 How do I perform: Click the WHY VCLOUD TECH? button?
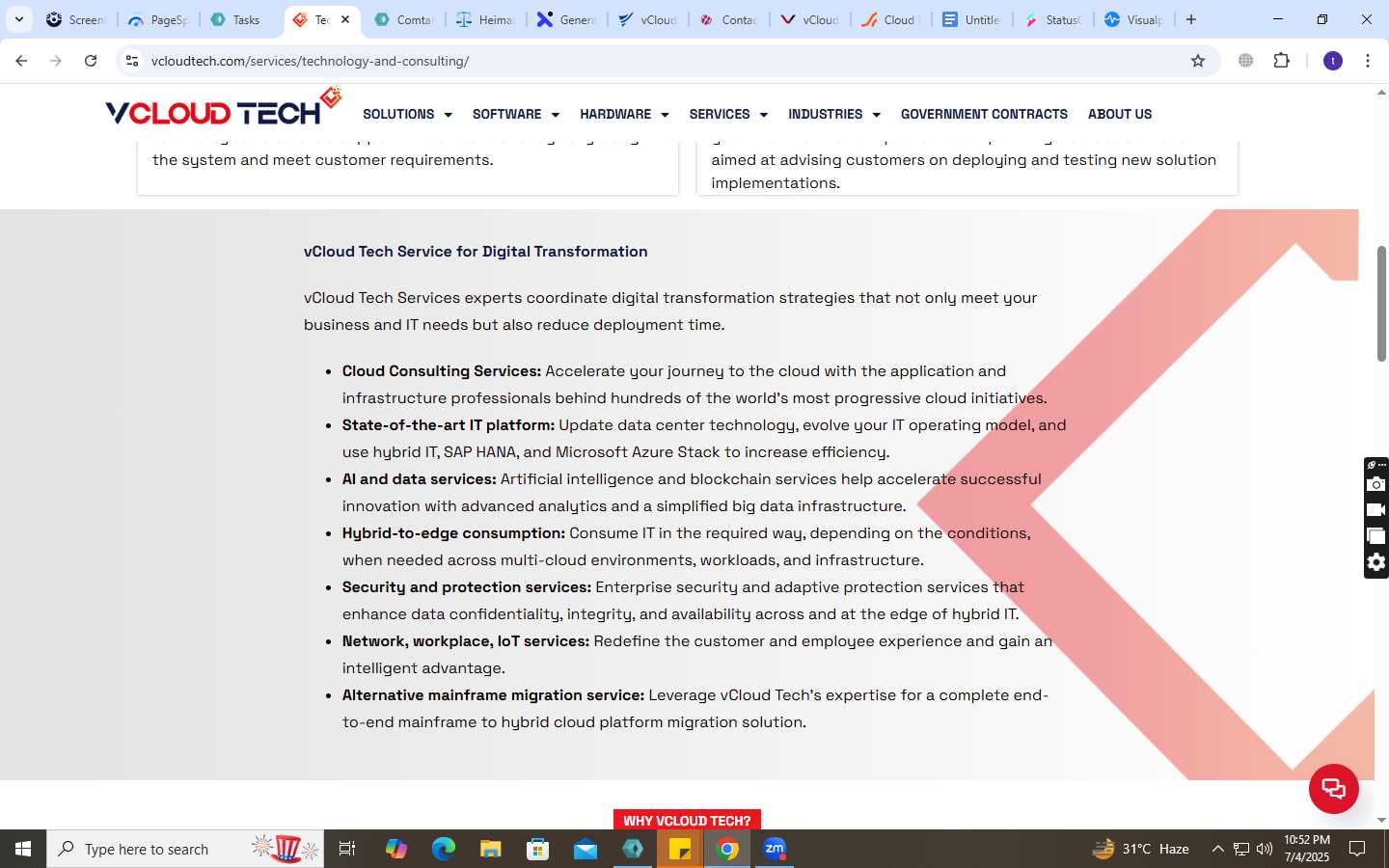pos(687,820)
